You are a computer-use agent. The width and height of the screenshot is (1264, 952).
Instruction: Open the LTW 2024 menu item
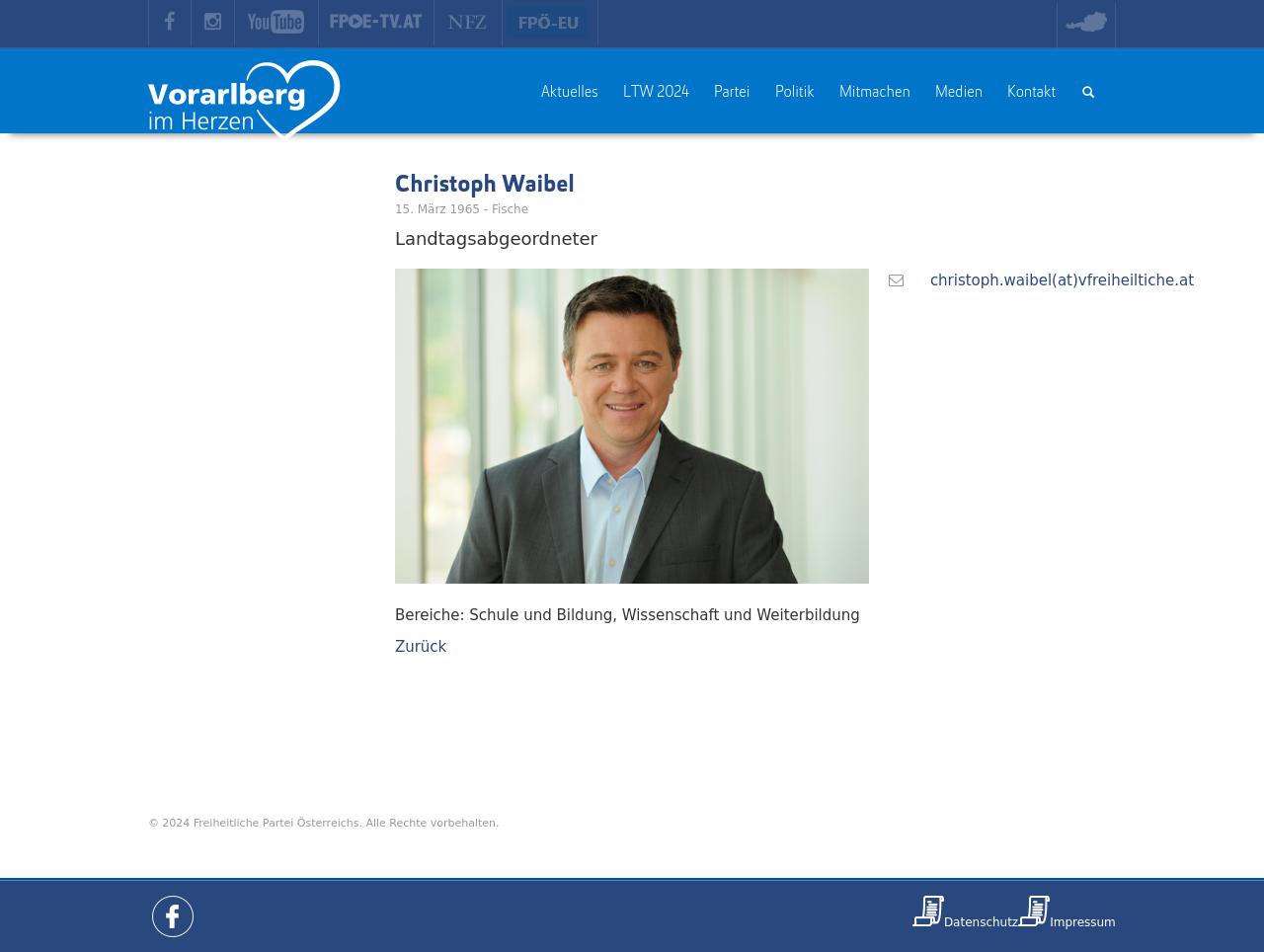[656, 92]
